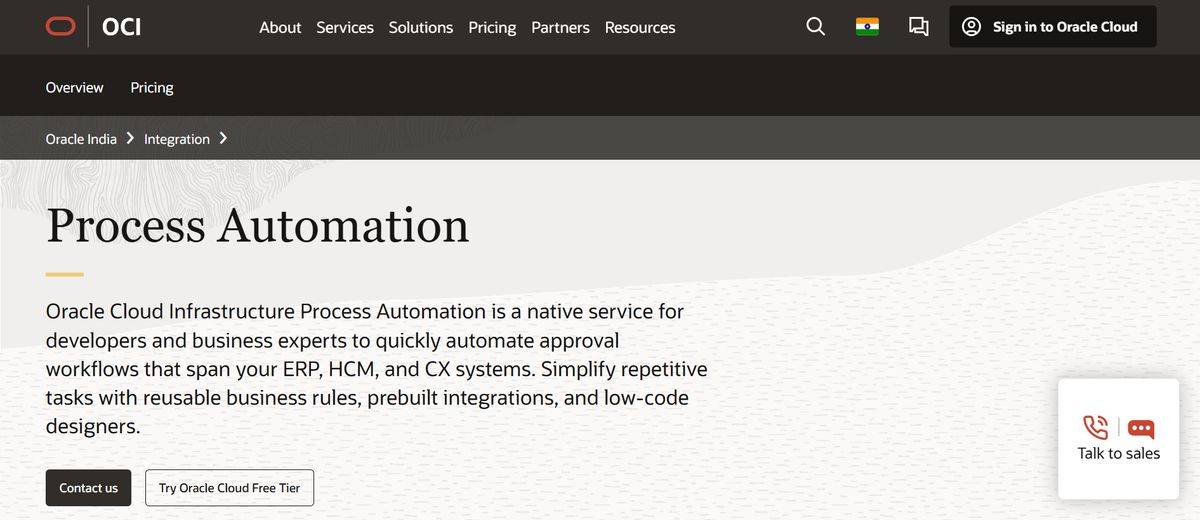Click the Oracle logo icon
The image size is (1200, 520).
click(61, 27)
